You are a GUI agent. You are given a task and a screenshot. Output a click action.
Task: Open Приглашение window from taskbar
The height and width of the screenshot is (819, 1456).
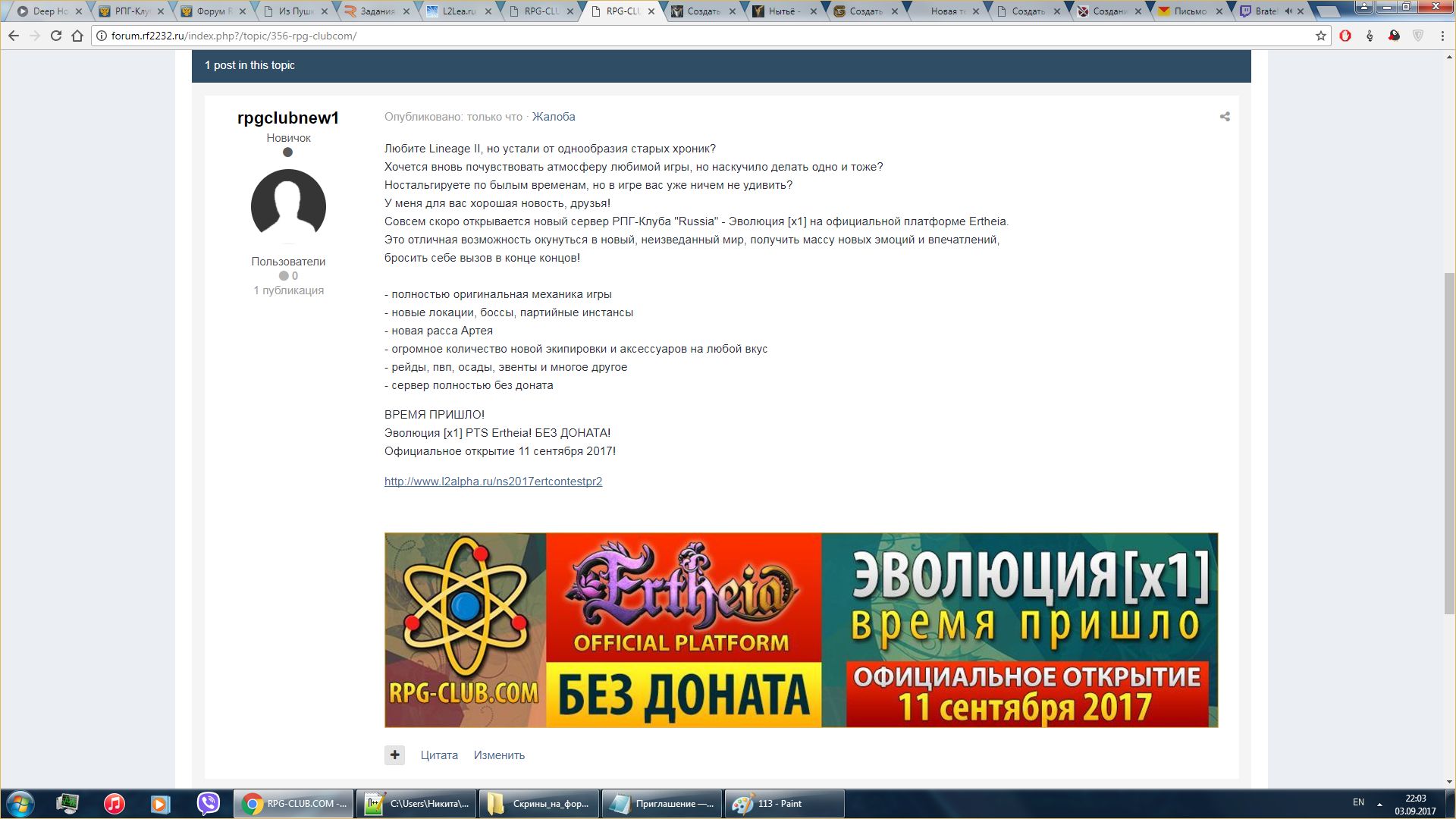click(x=661, y=804)
